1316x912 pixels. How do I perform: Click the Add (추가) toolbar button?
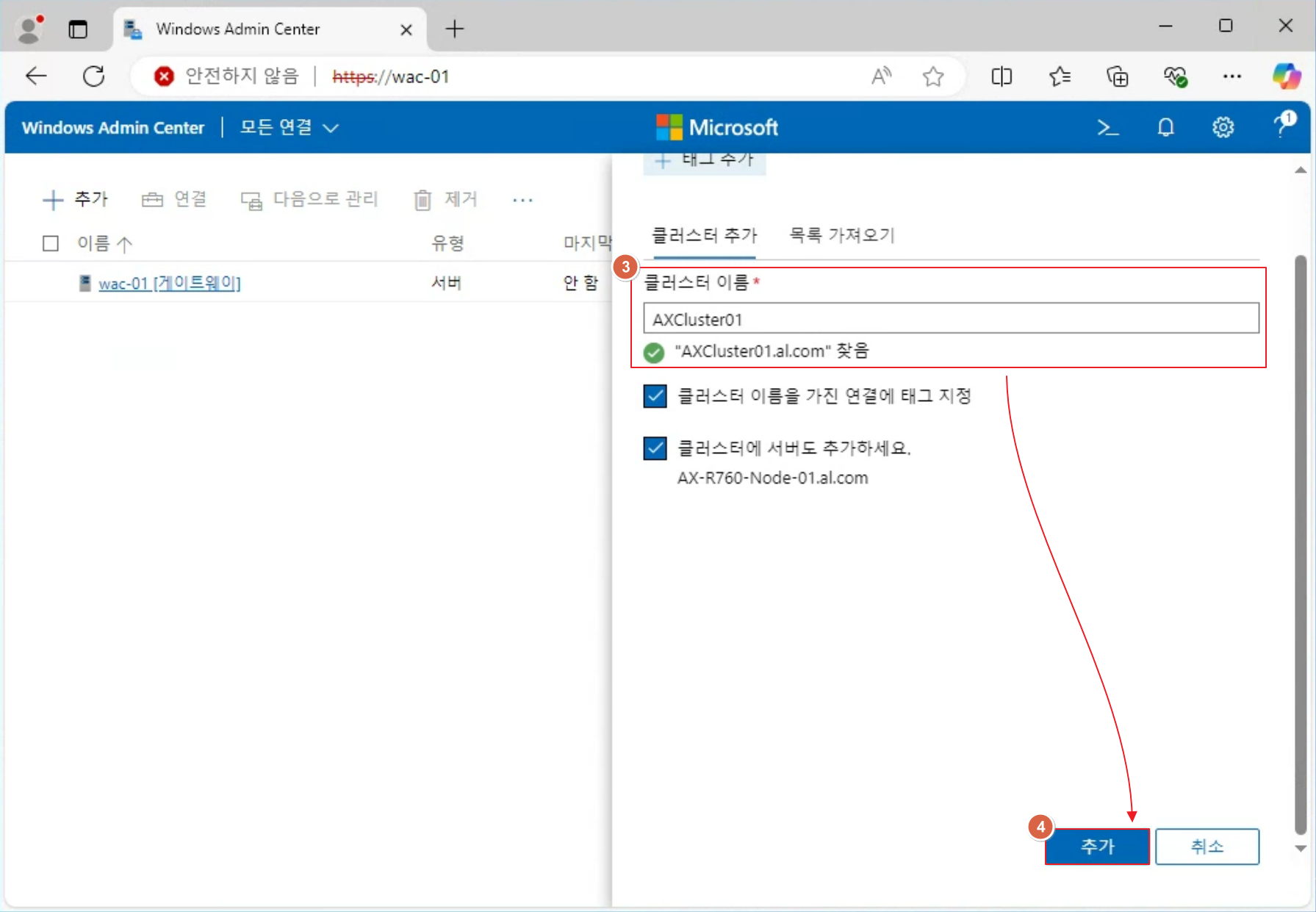75,199
